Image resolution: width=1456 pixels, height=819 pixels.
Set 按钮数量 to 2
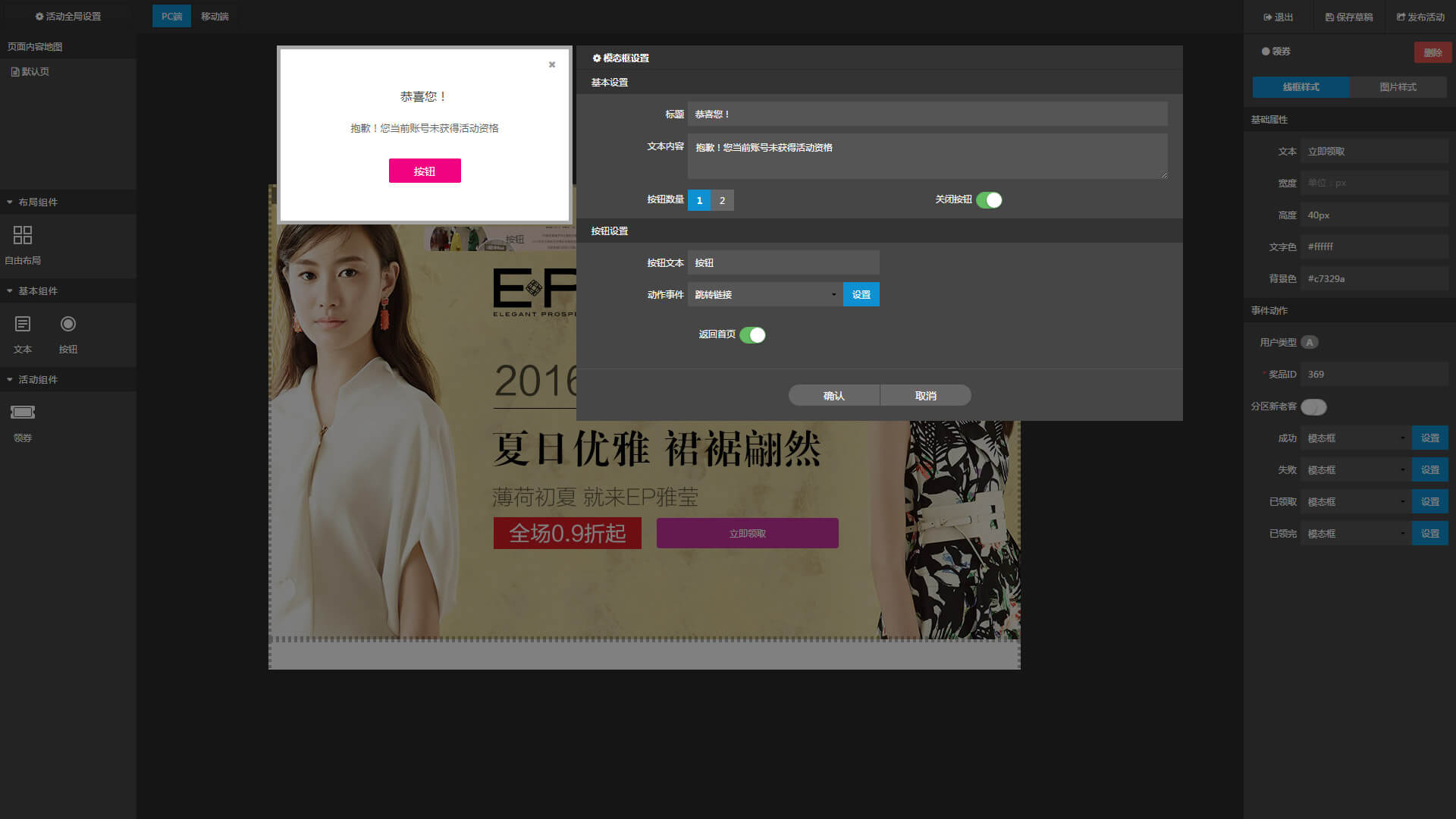click(722, 199)
